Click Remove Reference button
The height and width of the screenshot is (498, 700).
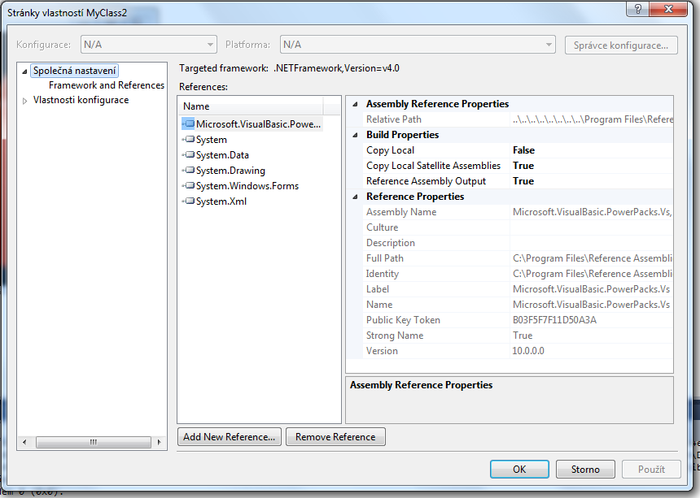[x=335, y=436]
